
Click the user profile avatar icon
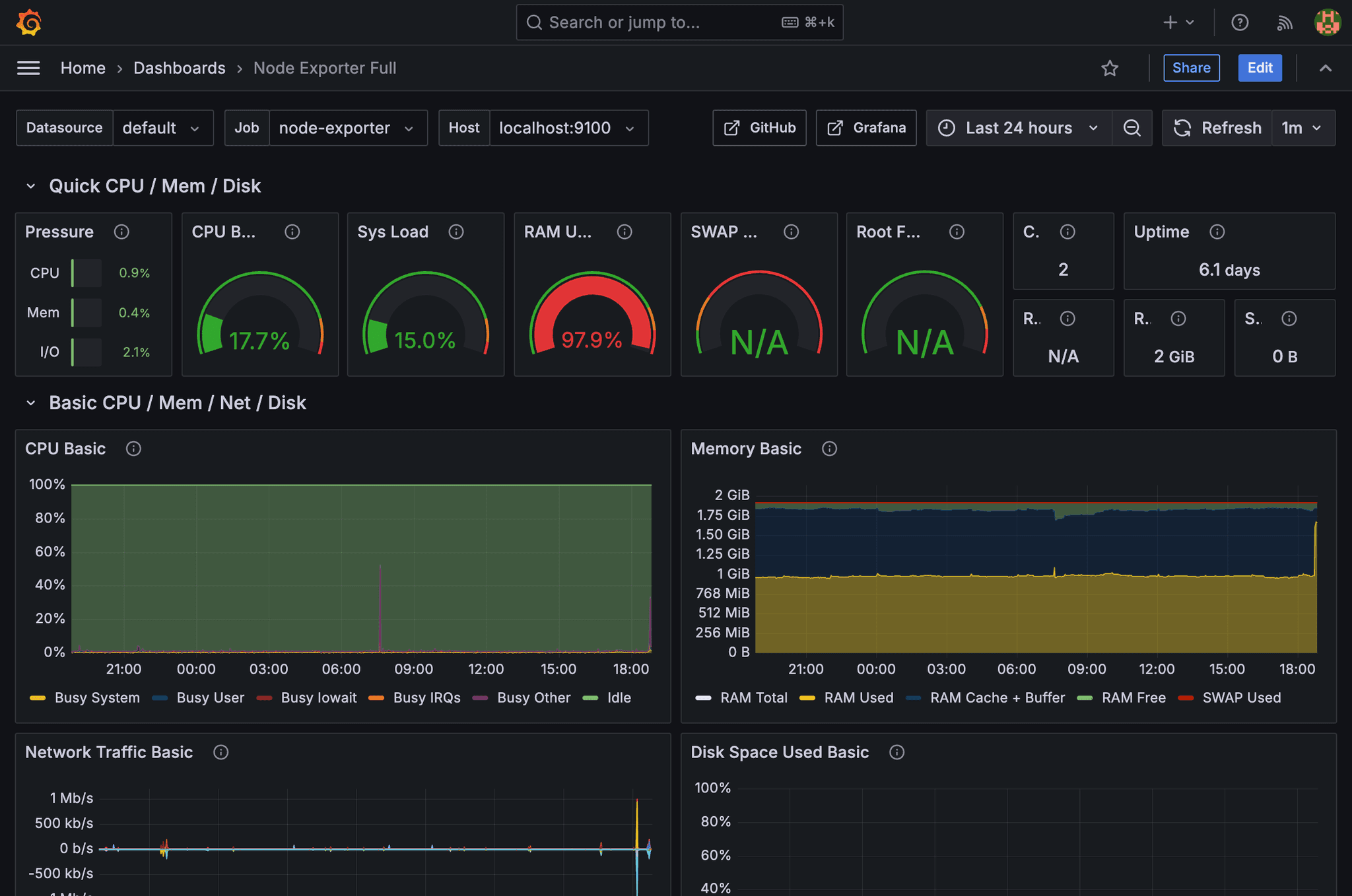[x=1328, y=22]
